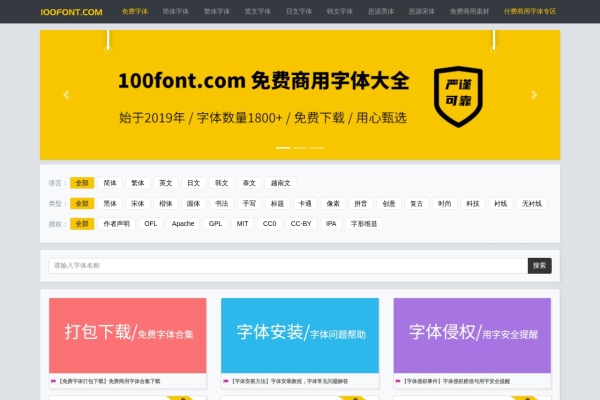Filter license by CC0
This screenshot has height=400, width=600.
(269, 224)
